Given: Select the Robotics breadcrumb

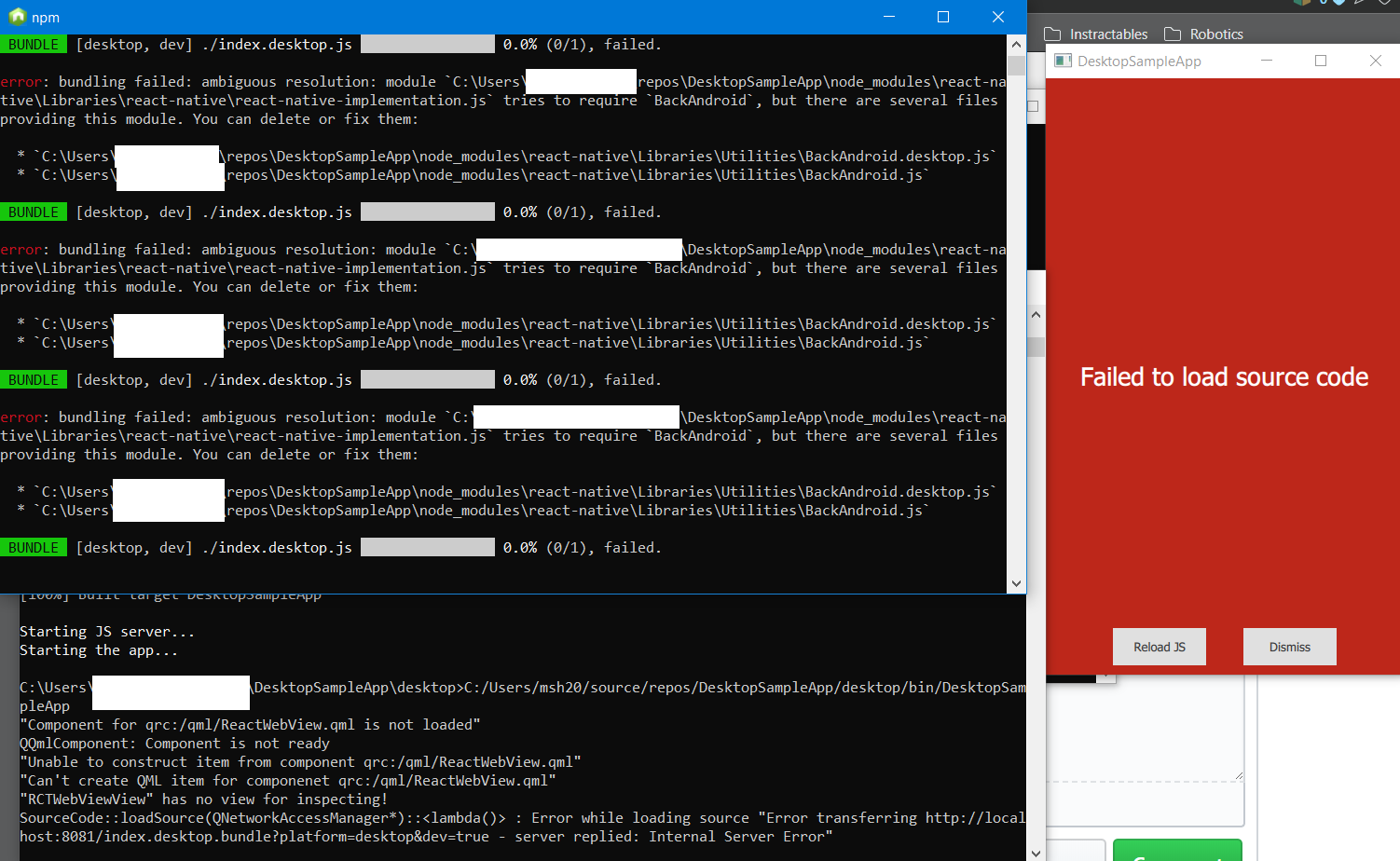Looking at the screenshot, I should [1216, 34].
